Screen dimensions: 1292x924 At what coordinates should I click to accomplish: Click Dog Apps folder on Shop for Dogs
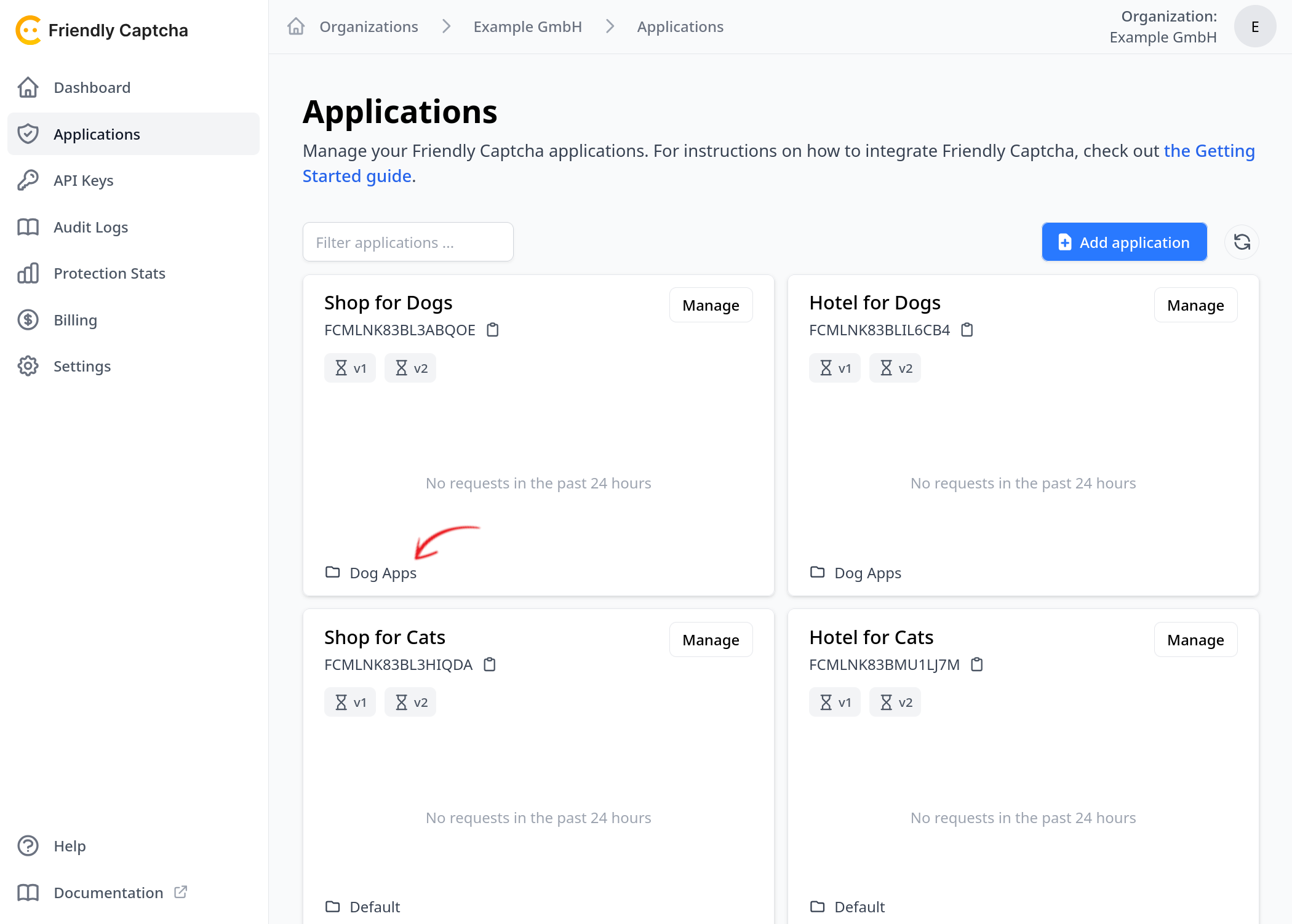click(371, 573)
